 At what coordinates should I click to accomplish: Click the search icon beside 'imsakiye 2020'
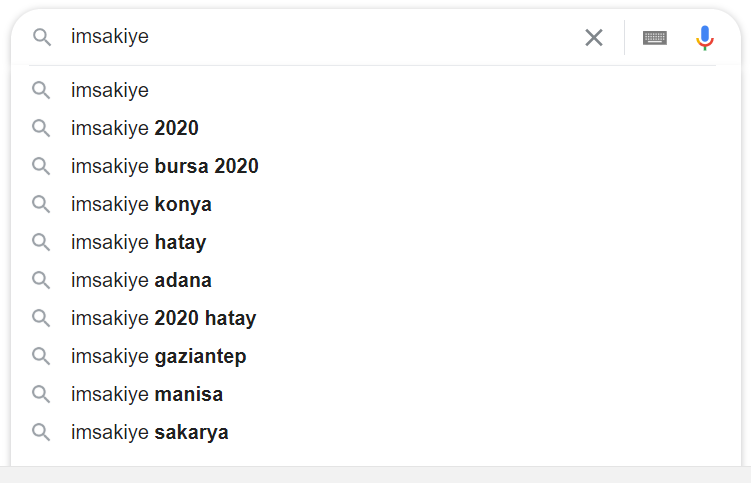(x=41, y=128)
